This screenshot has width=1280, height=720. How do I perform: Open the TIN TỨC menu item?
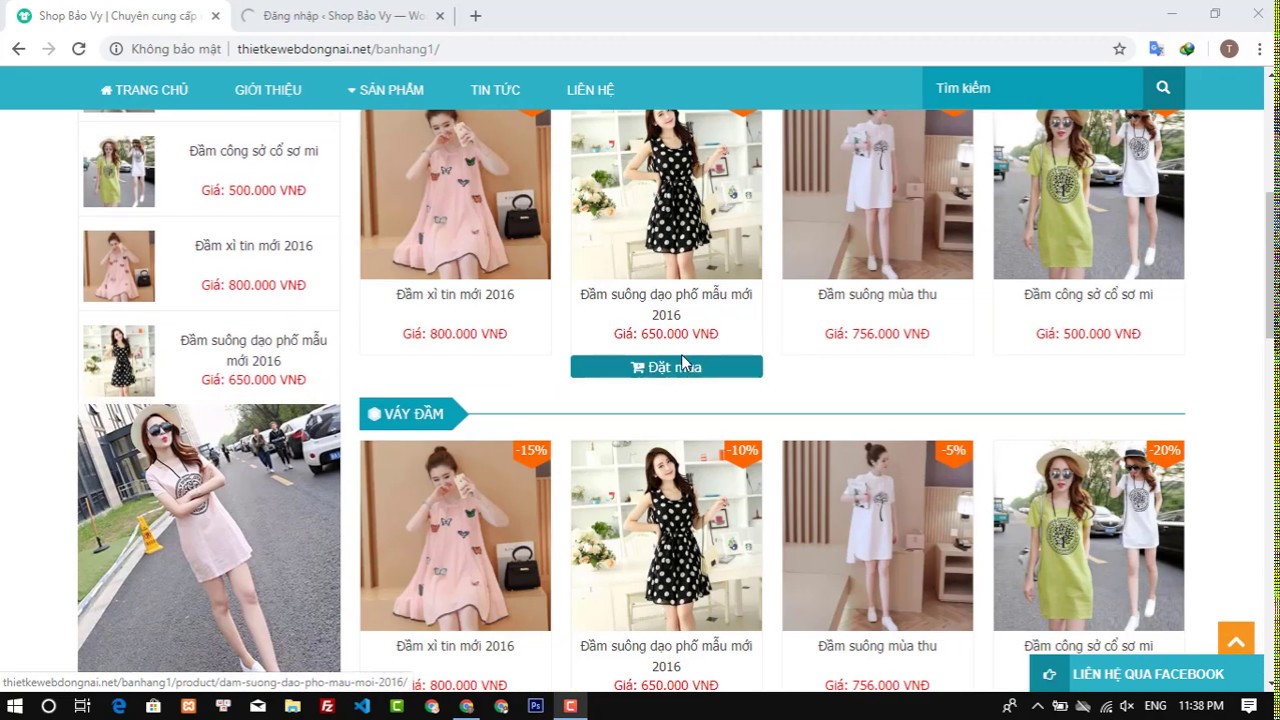(495, 90)
